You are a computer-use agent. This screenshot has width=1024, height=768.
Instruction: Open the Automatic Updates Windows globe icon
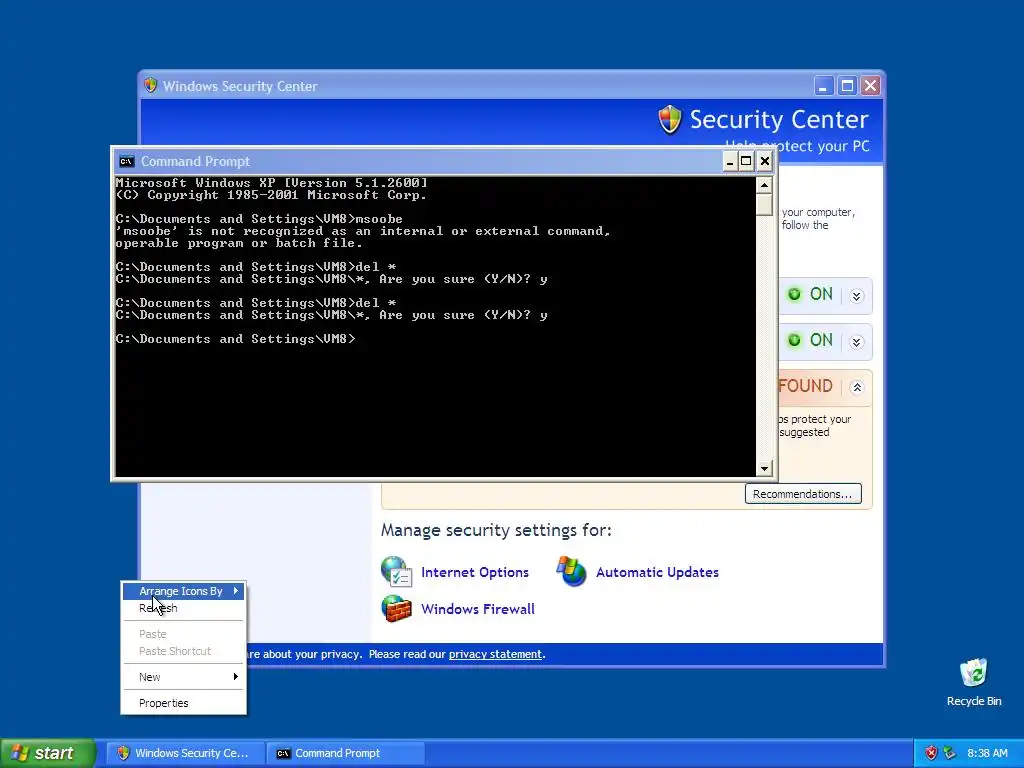pos(571,571)
